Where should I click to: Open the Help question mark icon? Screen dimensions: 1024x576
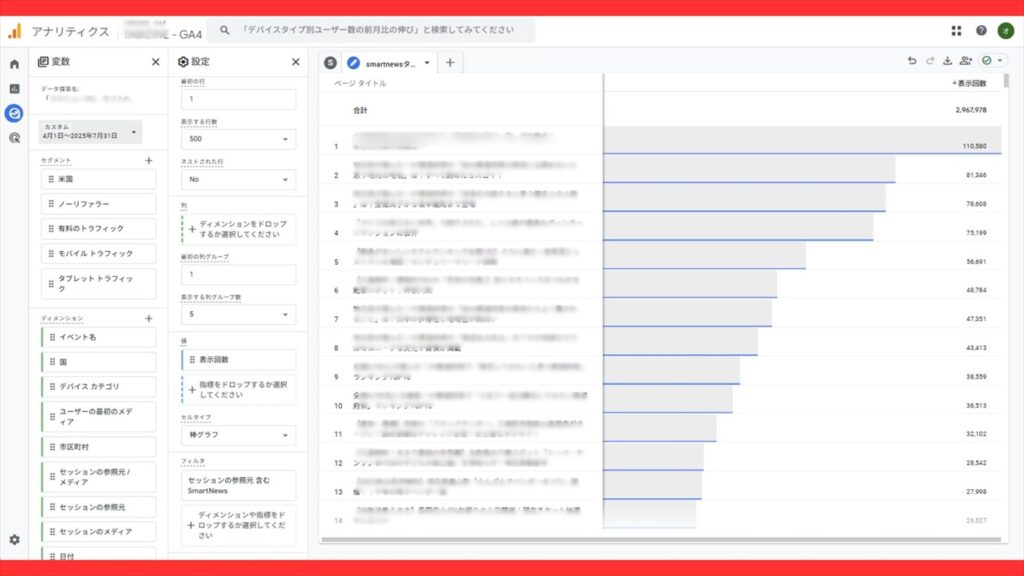(x=981, y=31)
